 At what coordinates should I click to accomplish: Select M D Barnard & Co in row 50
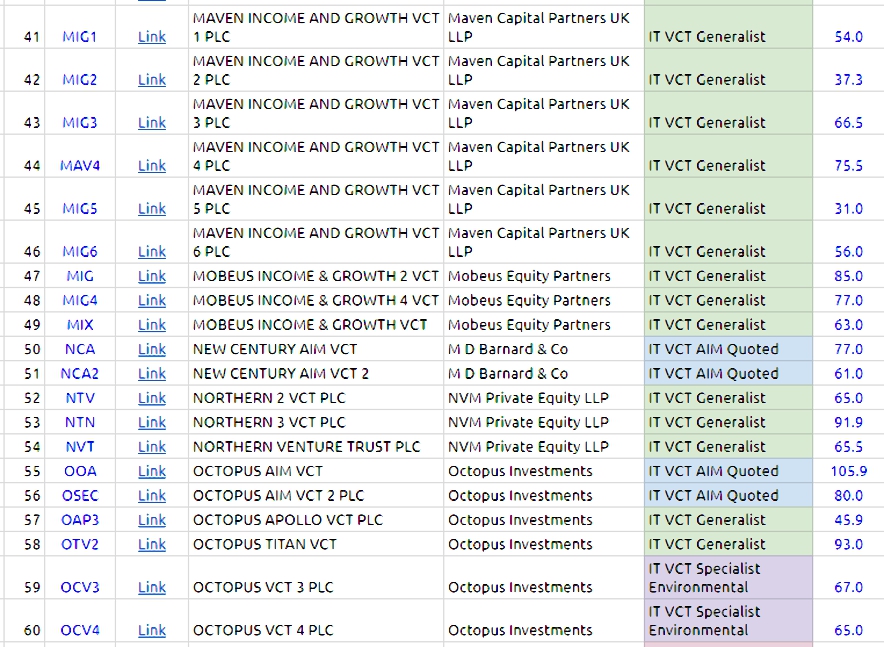coord(544,349)
